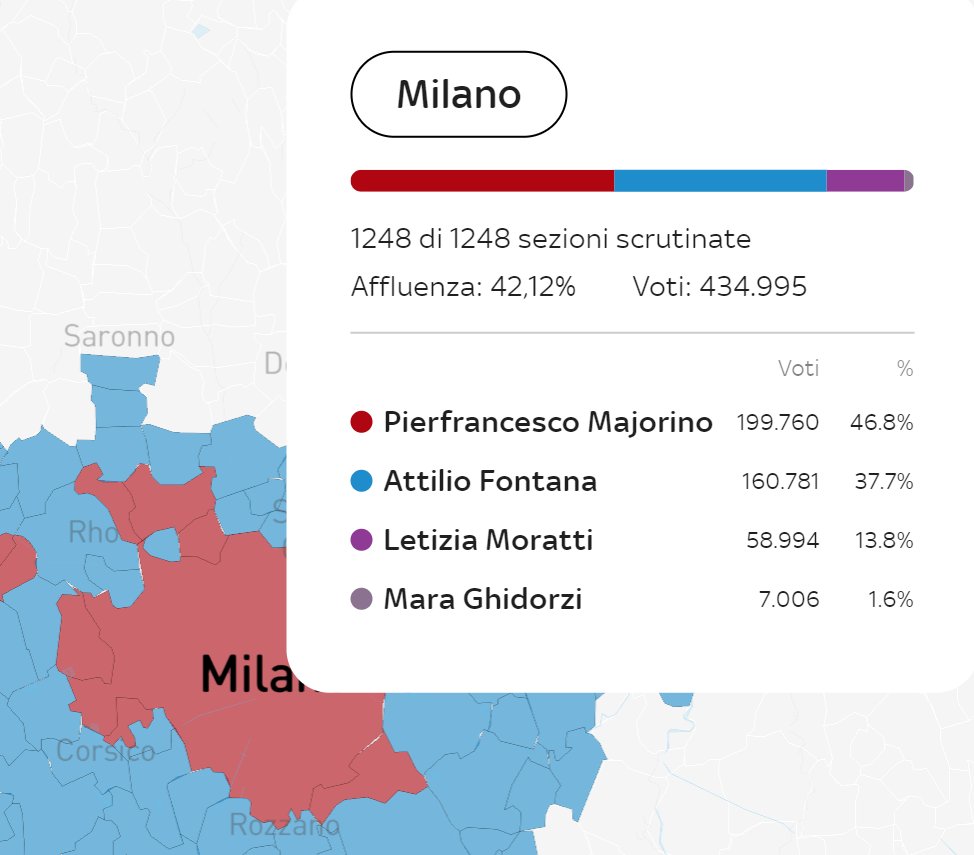974x855 pixels.
Task: Select candidate Pierfrancesco Majorino
Action: click(x=548, y=422)
